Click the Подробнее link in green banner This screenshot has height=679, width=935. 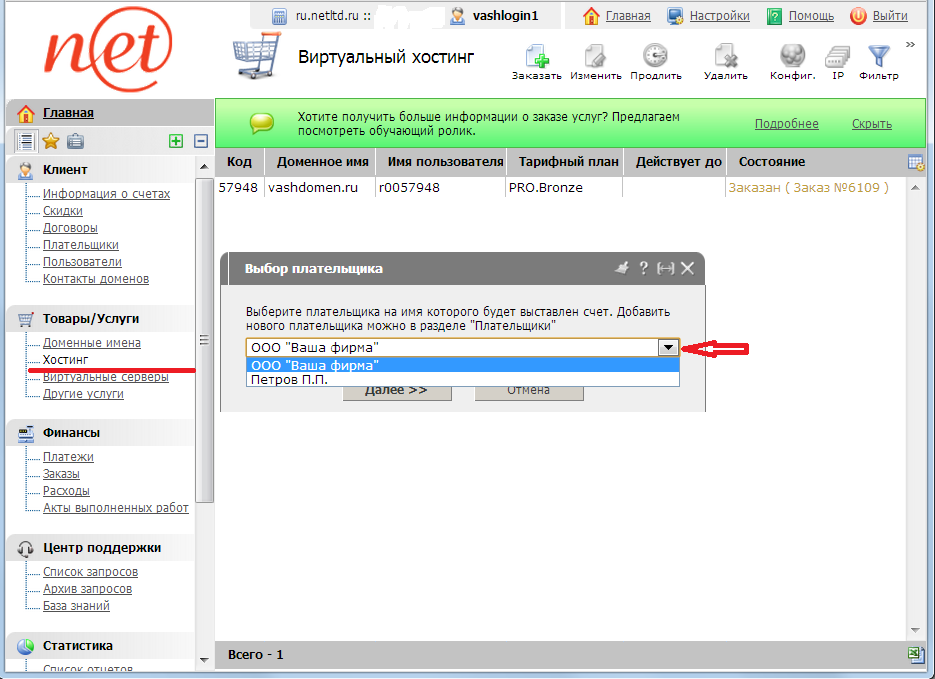pos(786,124)
